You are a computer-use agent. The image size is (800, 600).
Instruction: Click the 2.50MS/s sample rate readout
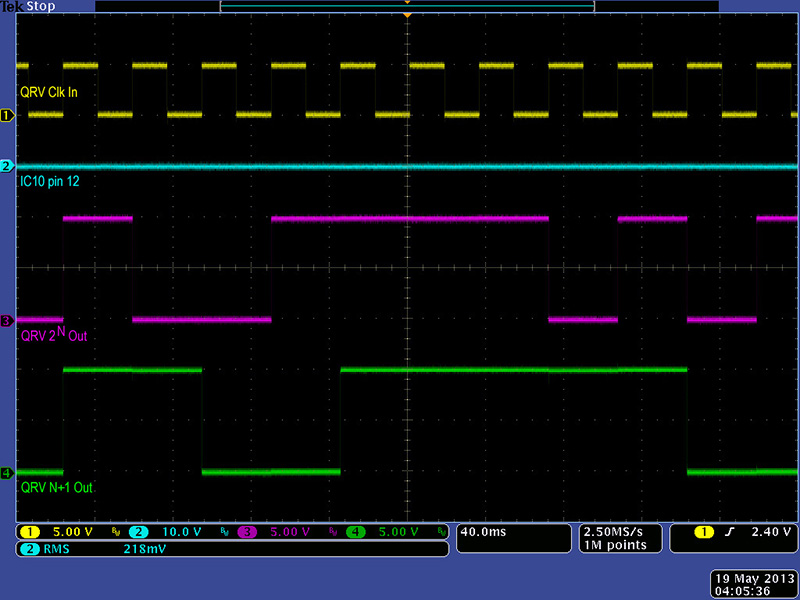tap(614, 532)
